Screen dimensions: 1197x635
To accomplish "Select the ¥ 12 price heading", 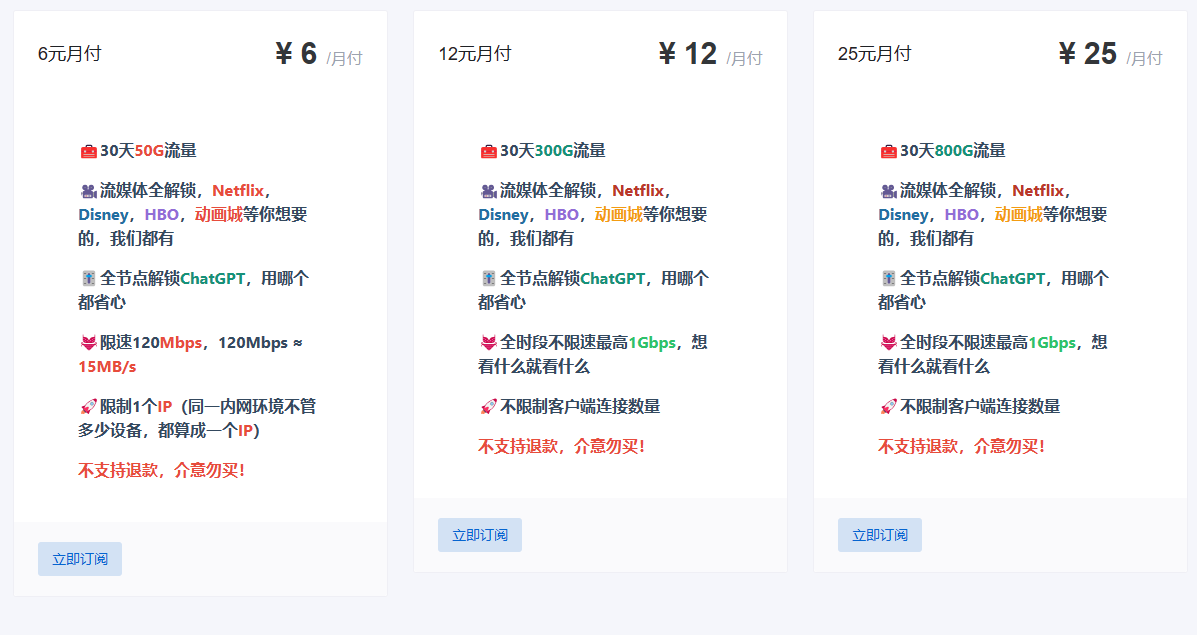I will pos(688,54).
